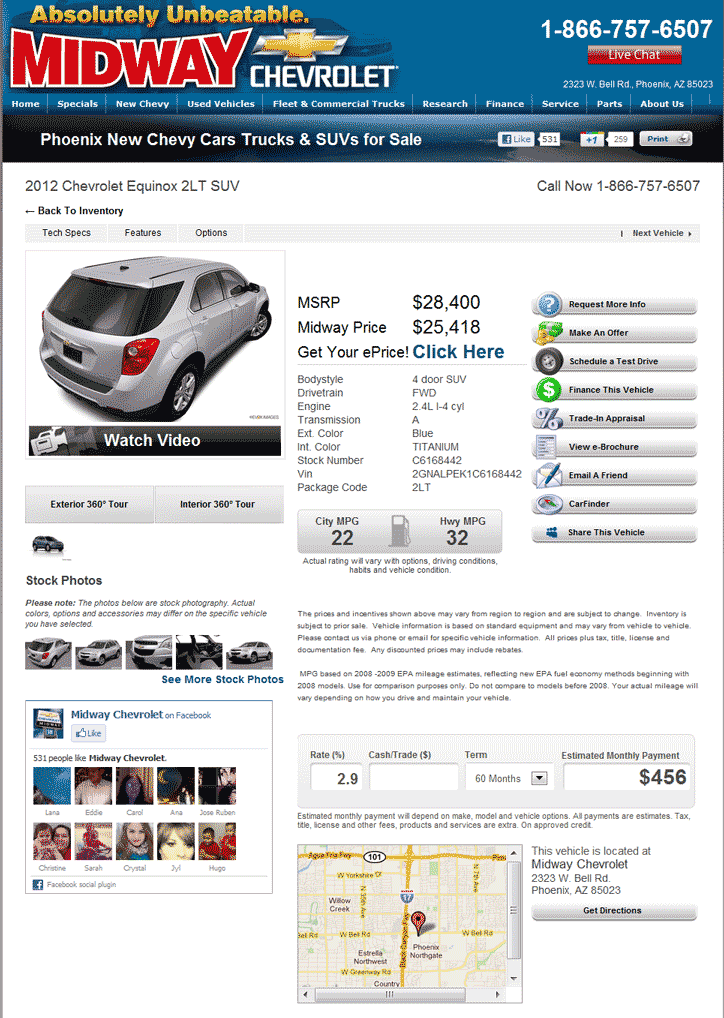Open the Home menu item
The height and width of the screenshot is (1018, 724).
tap(25, 104)
